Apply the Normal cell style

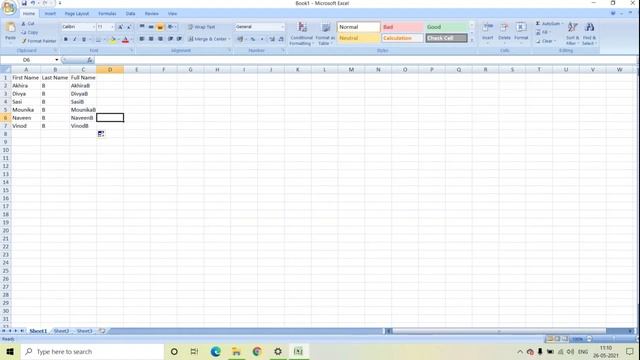pos(358,27)
